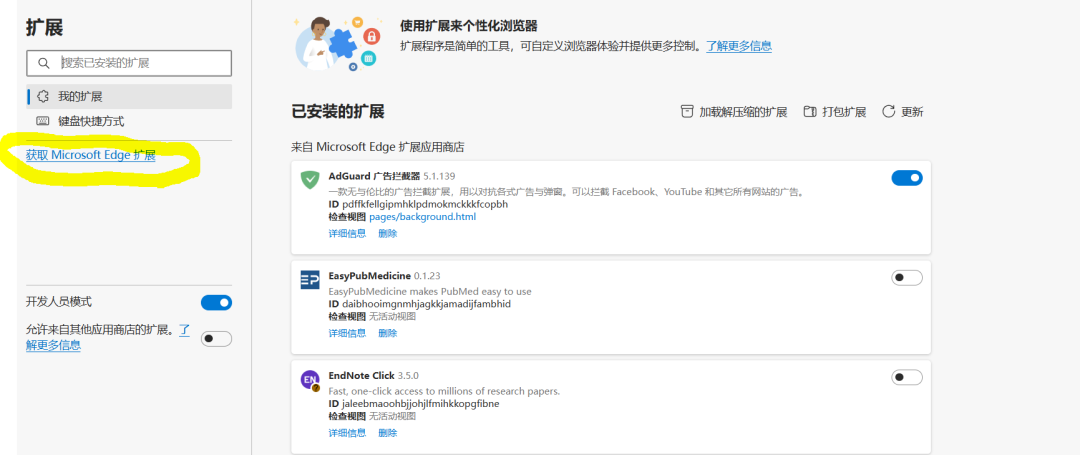Click EasyPubMedicine version 0.1.23
1080x455 pixels.
pos(427,275)
